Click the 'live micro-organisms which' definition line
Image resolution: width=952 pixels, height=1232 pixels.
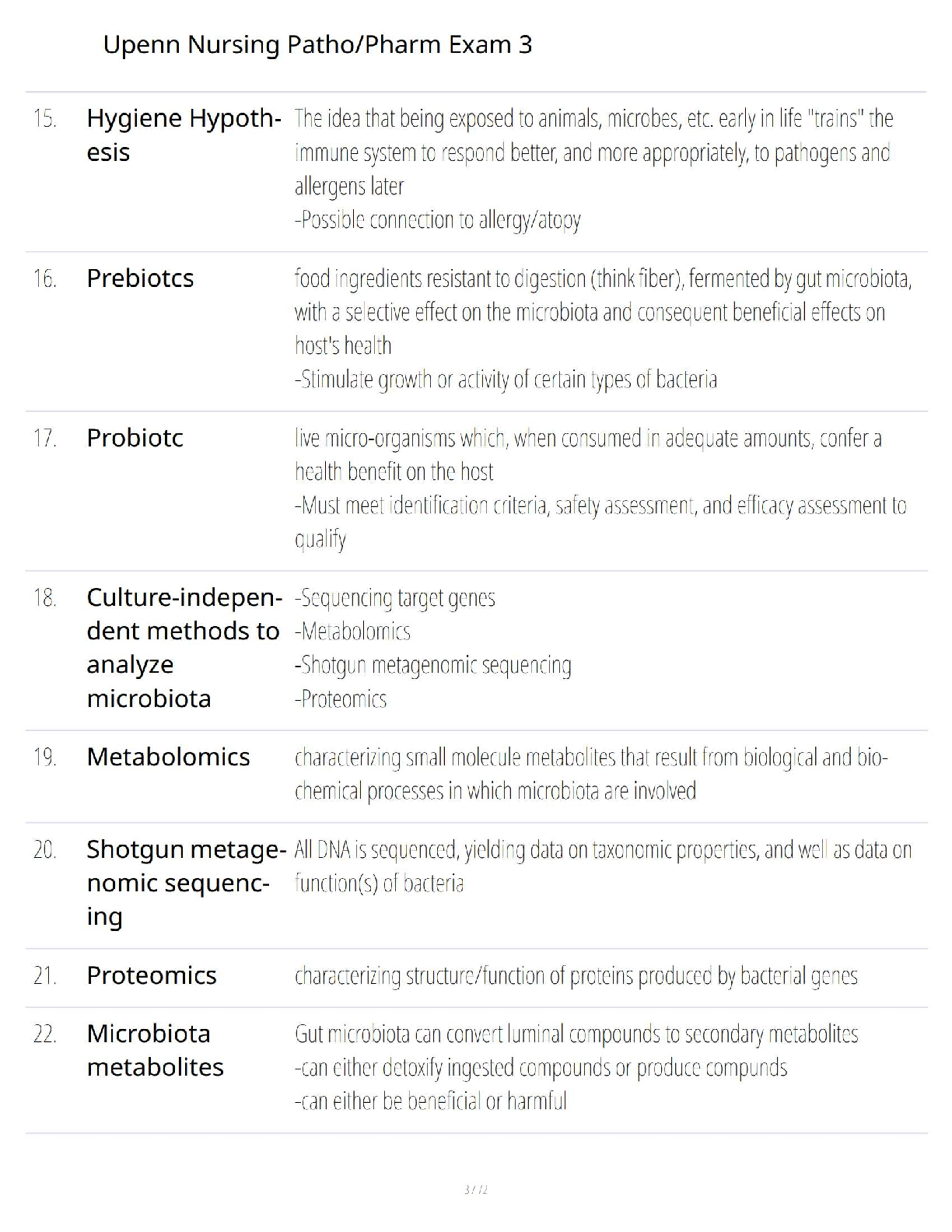(588, 439)
